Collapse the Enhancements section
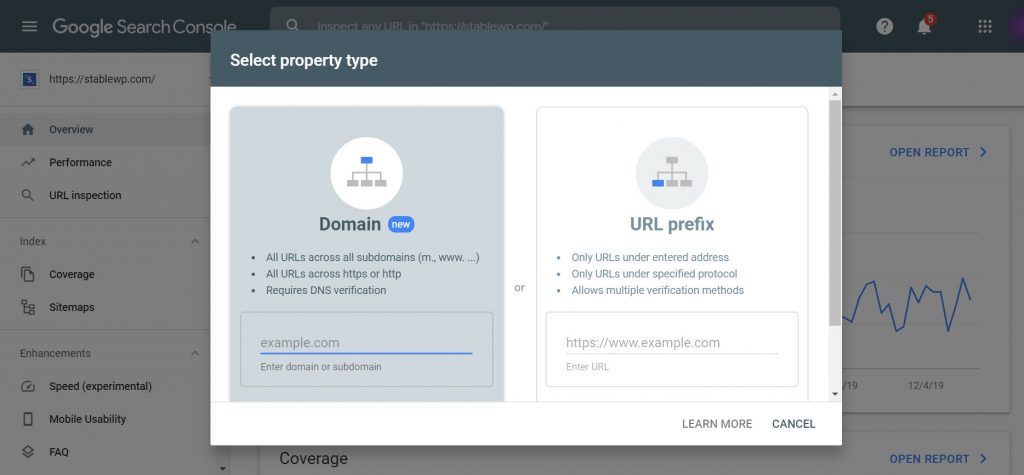This screenshot has width=1024, height=475. (195, 353)
